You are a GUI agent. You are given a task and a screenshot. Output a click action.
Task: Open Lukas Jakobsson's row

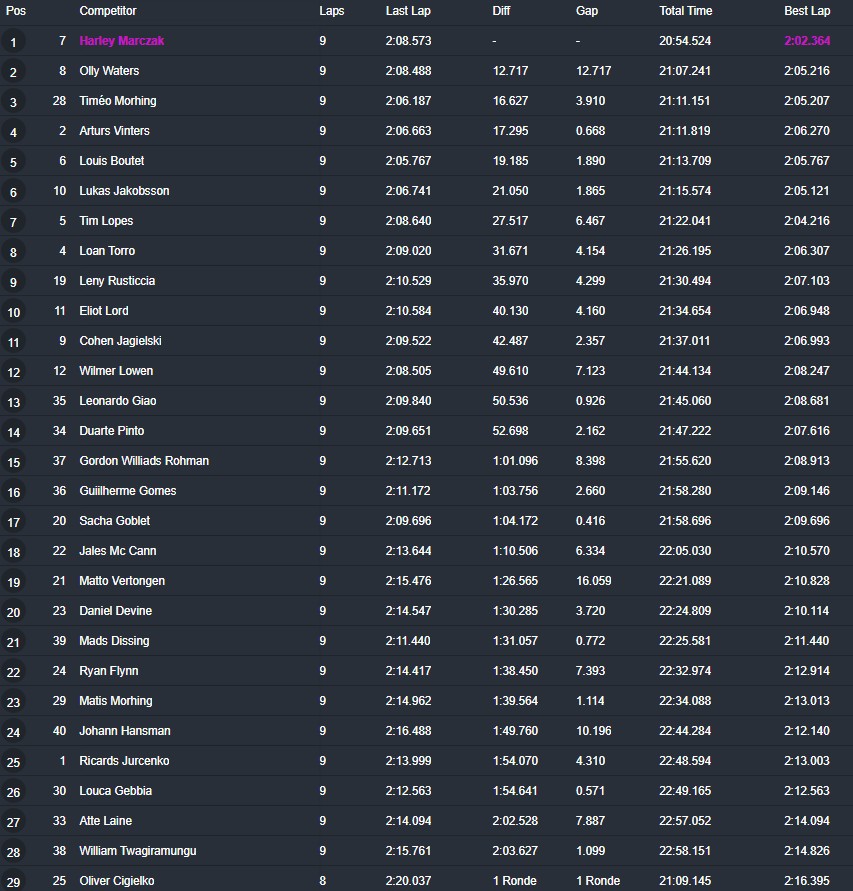coord(124,191)
